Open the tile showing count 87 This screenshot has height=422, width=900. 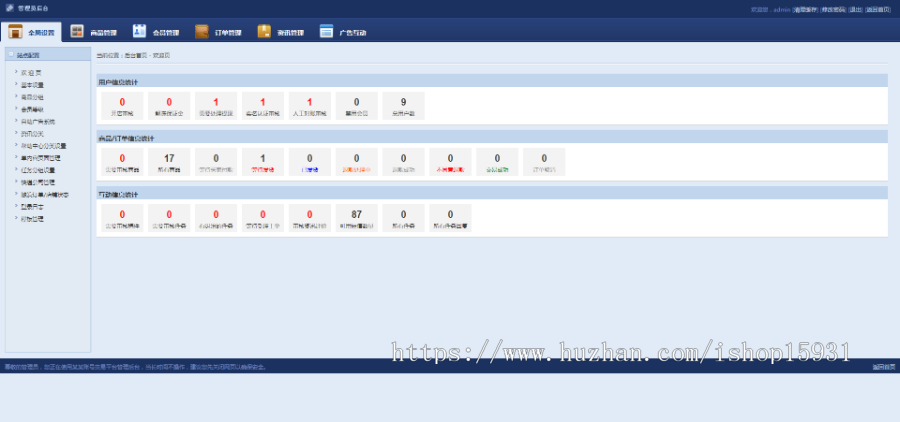(x=356, y=217)
